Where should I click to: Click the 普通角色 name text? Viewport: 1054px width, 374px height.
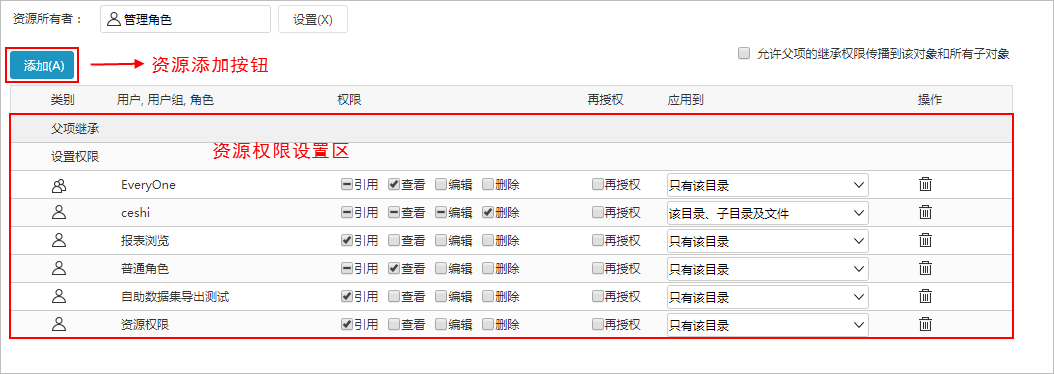[x=145, y=268]
